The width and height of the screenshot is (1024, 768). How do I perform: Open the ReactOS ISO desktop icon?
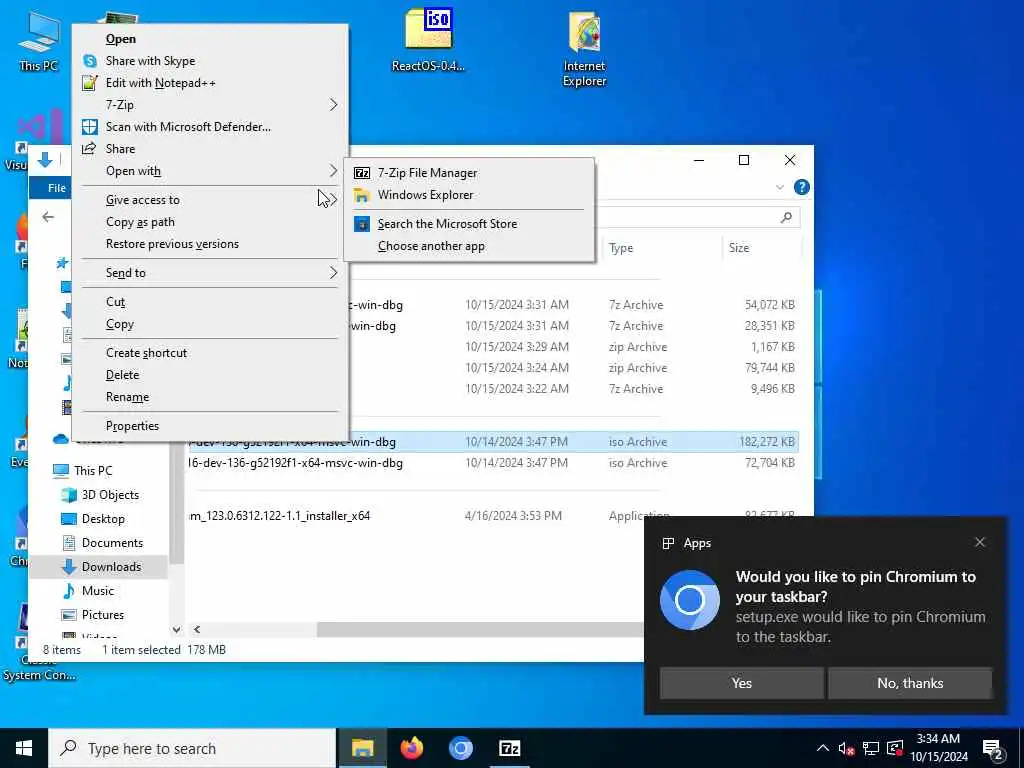428,40
